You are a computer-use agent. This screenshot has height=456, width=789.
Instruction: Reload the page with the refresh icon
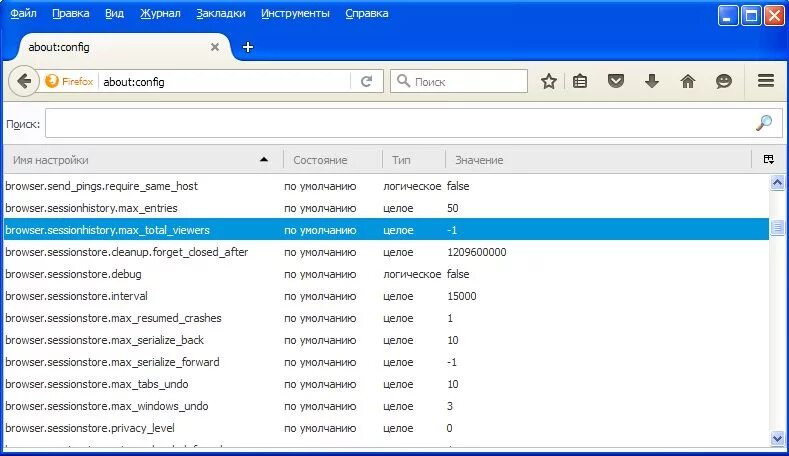(x=366, y=82)
